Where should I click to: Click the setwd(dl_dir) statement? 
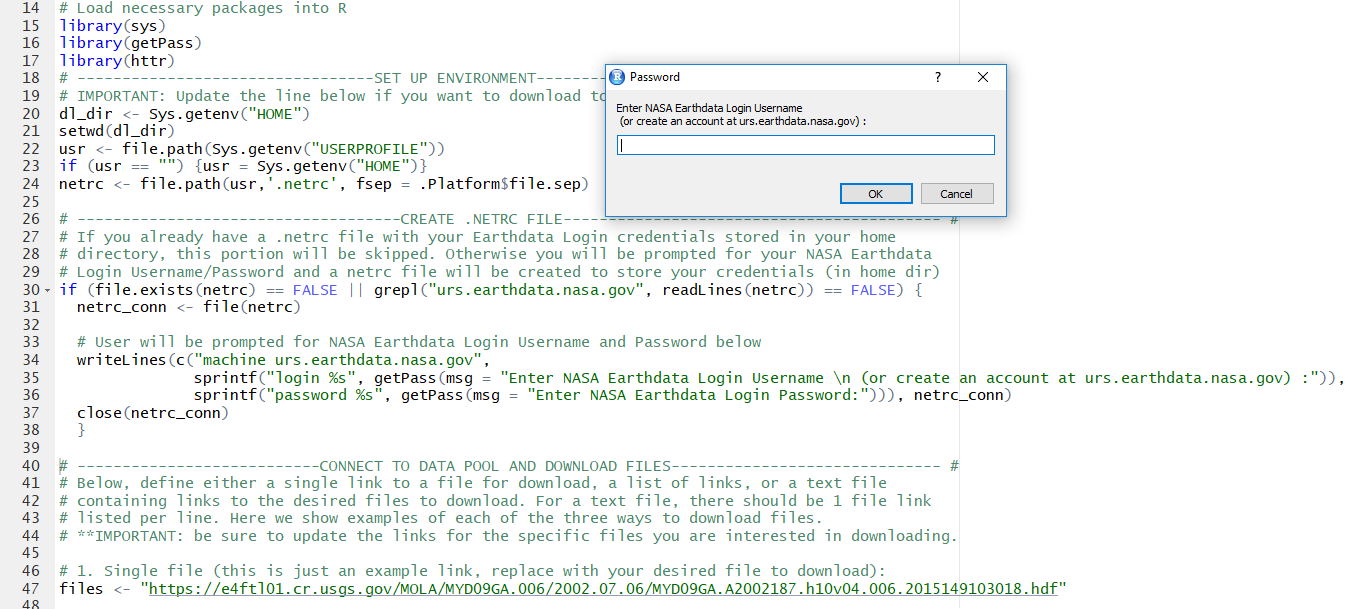[117, 131]
